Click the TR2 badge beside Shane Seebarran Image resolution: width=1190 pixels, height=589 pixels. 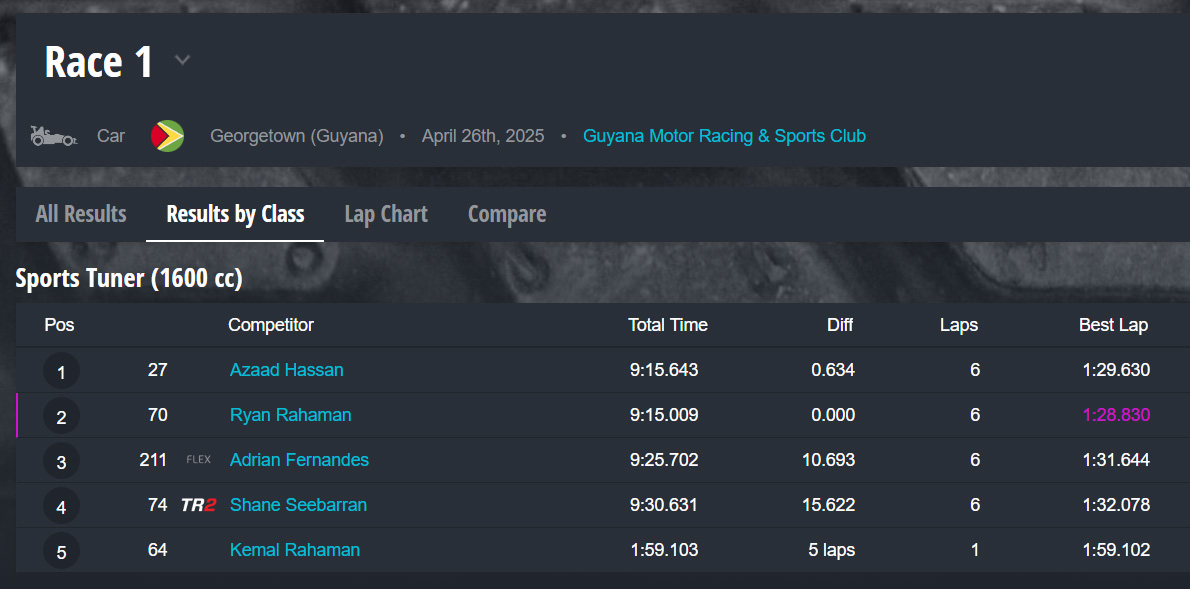point(198,505)
